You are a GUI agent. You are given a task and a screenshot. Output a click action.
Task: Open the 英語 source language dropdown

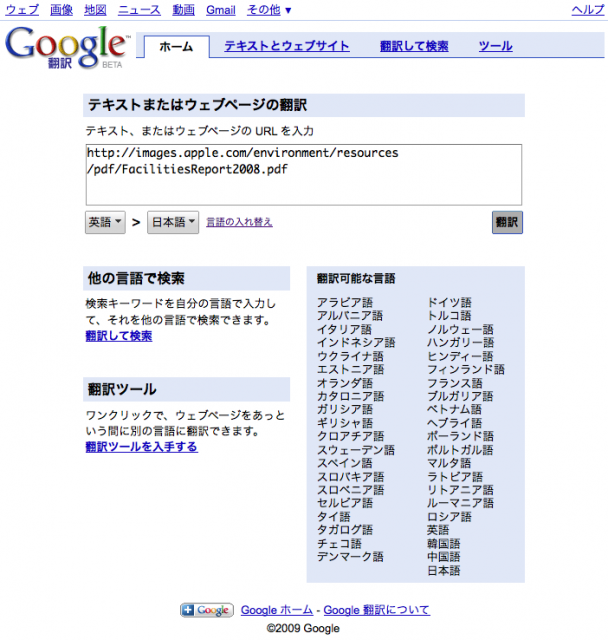coord(105,222)
